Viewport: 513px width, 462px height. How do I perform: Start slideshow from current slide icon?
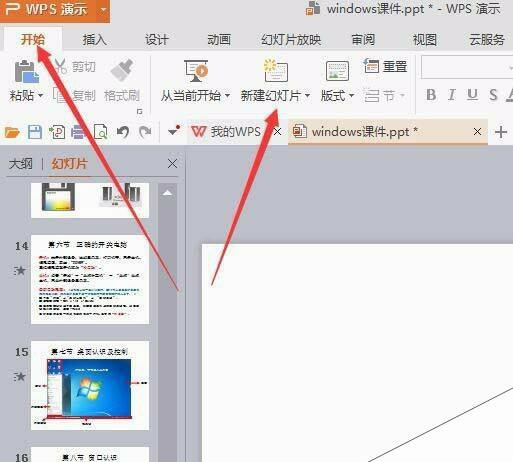(x=196, y=71)
